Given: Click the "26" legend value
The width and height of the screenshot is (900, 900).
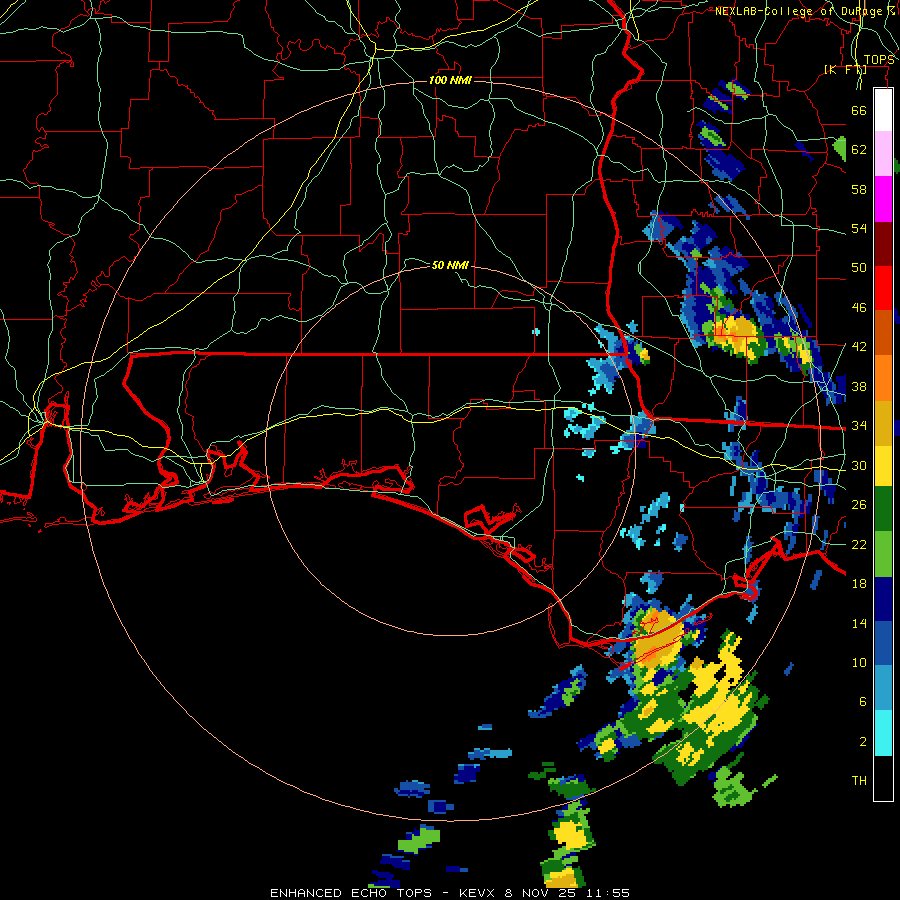Looking at the screenshot, I should point(859,505).
